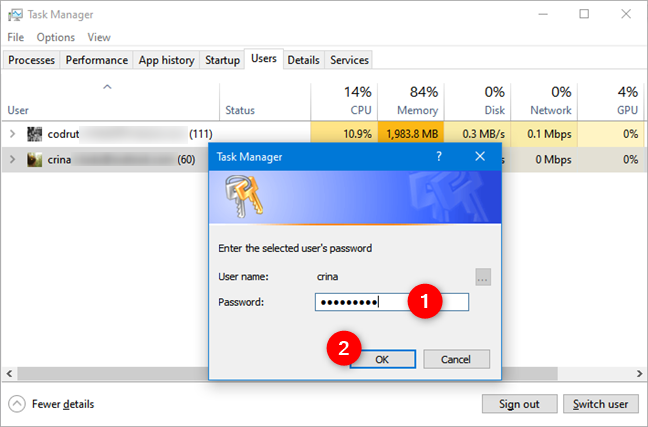Sort by the GPU column header

click(x=611, y=101)
